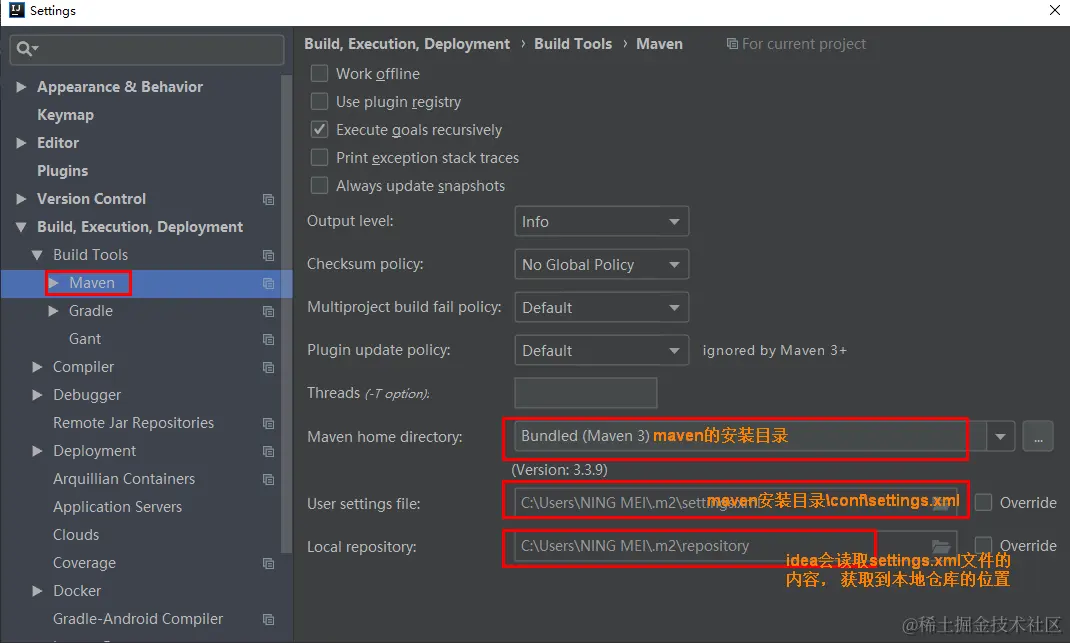Expand the Docker tree arrow
Screen dimensions: 1070x643
tap(37, 590)
